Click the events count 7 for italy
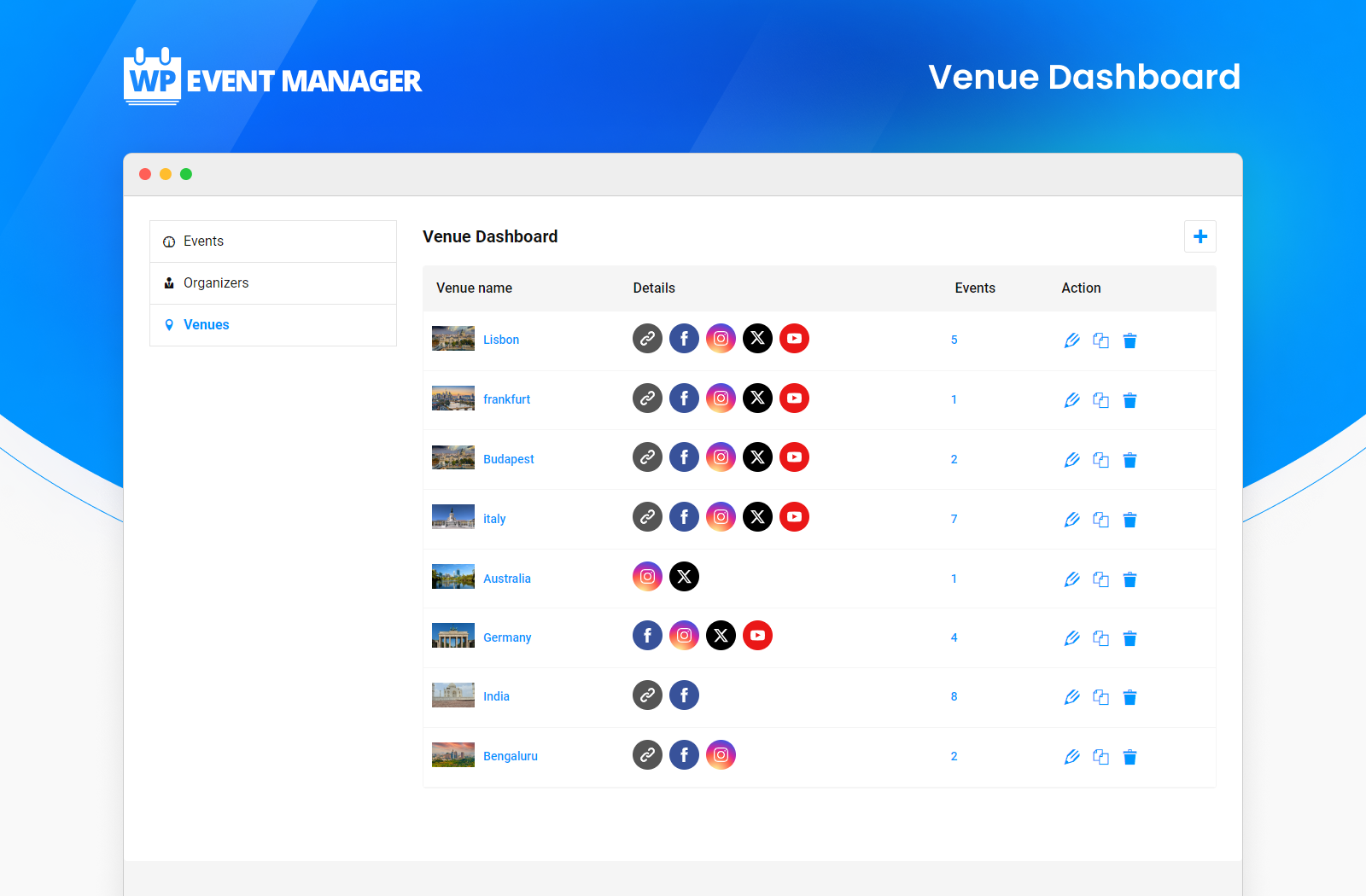The image size is (1366, 896). pyautogui.click(x=954, y=519)
